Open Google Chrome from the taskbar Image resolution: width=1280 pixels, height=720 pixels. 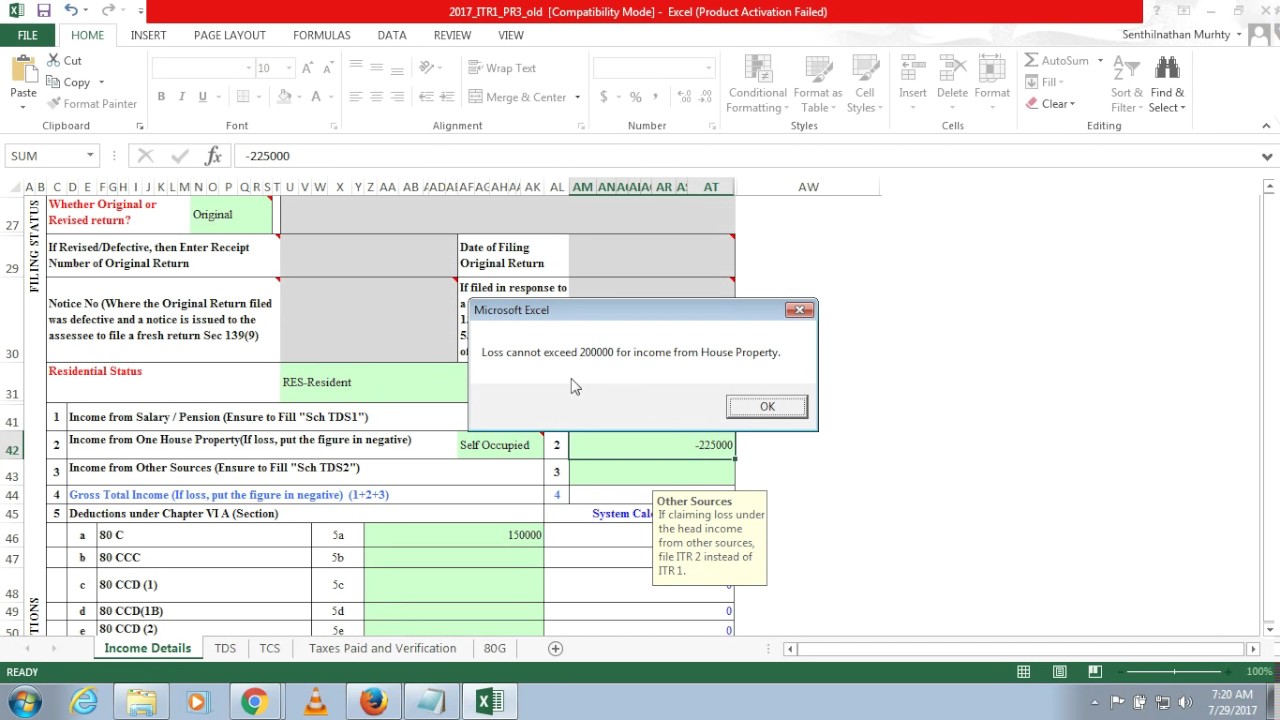click(254, 702)
